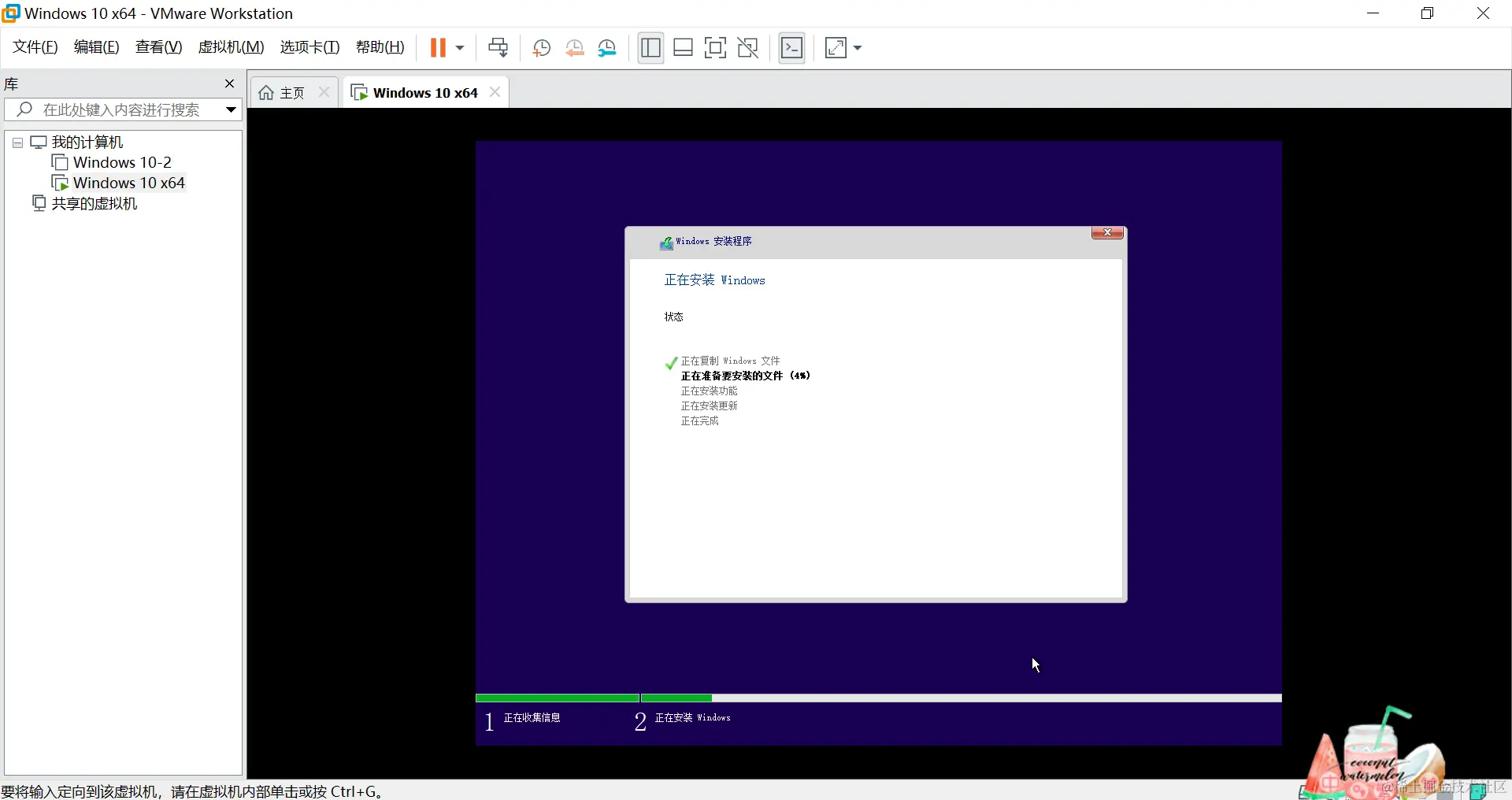Click the Windows setup title icon

click(666, 243)
